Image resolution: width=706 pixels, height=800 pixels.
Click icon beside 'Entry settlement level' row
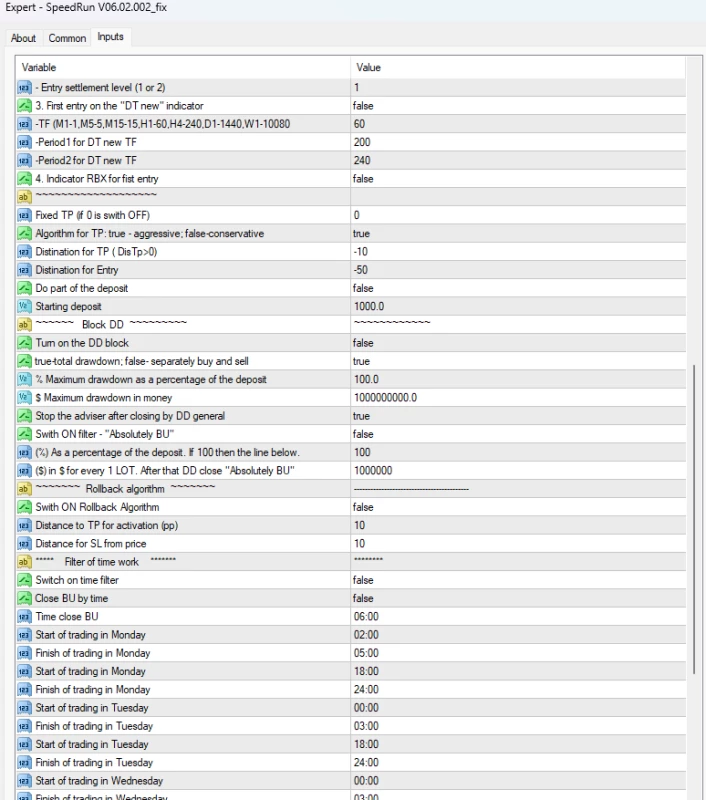25,88
